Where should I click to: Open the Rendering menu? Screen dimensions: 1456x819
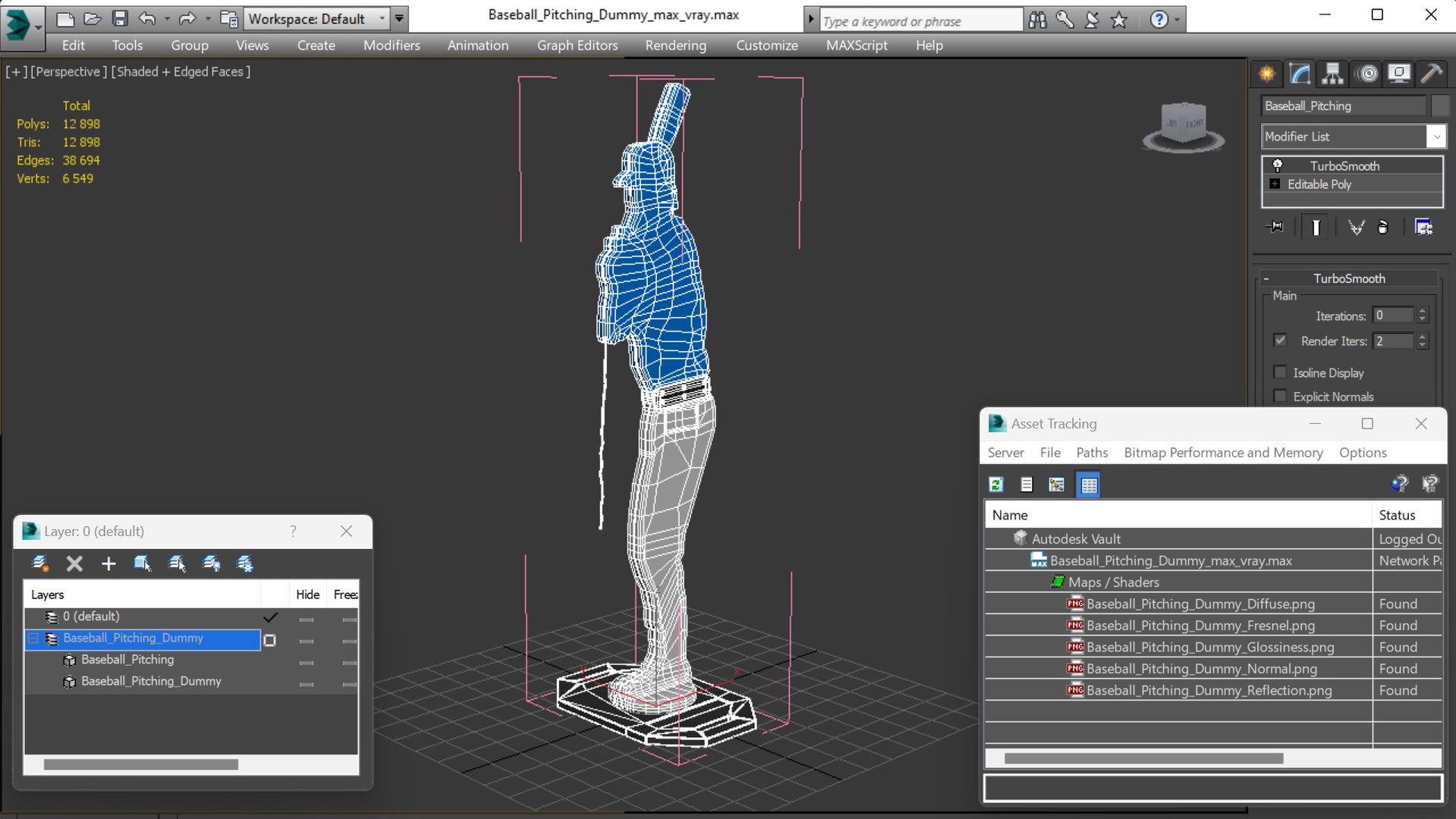click(675, 45)
